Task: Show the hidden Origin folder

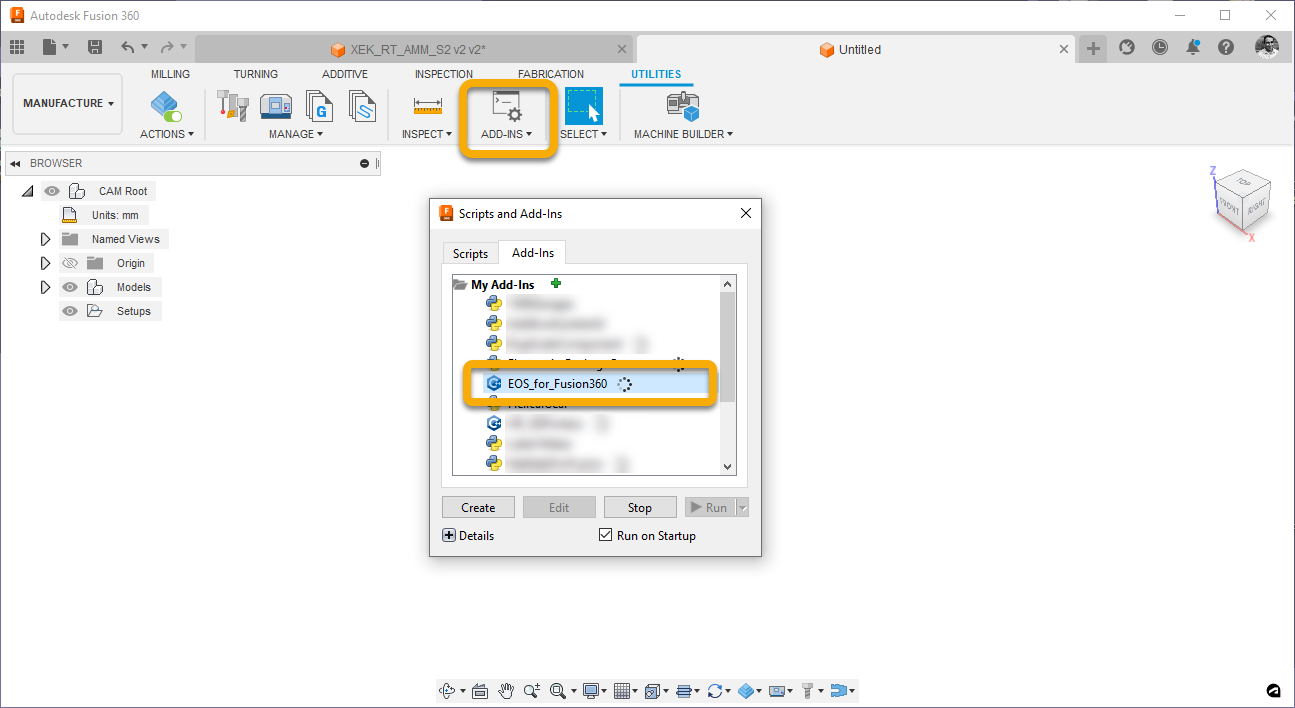Action: 70,263
